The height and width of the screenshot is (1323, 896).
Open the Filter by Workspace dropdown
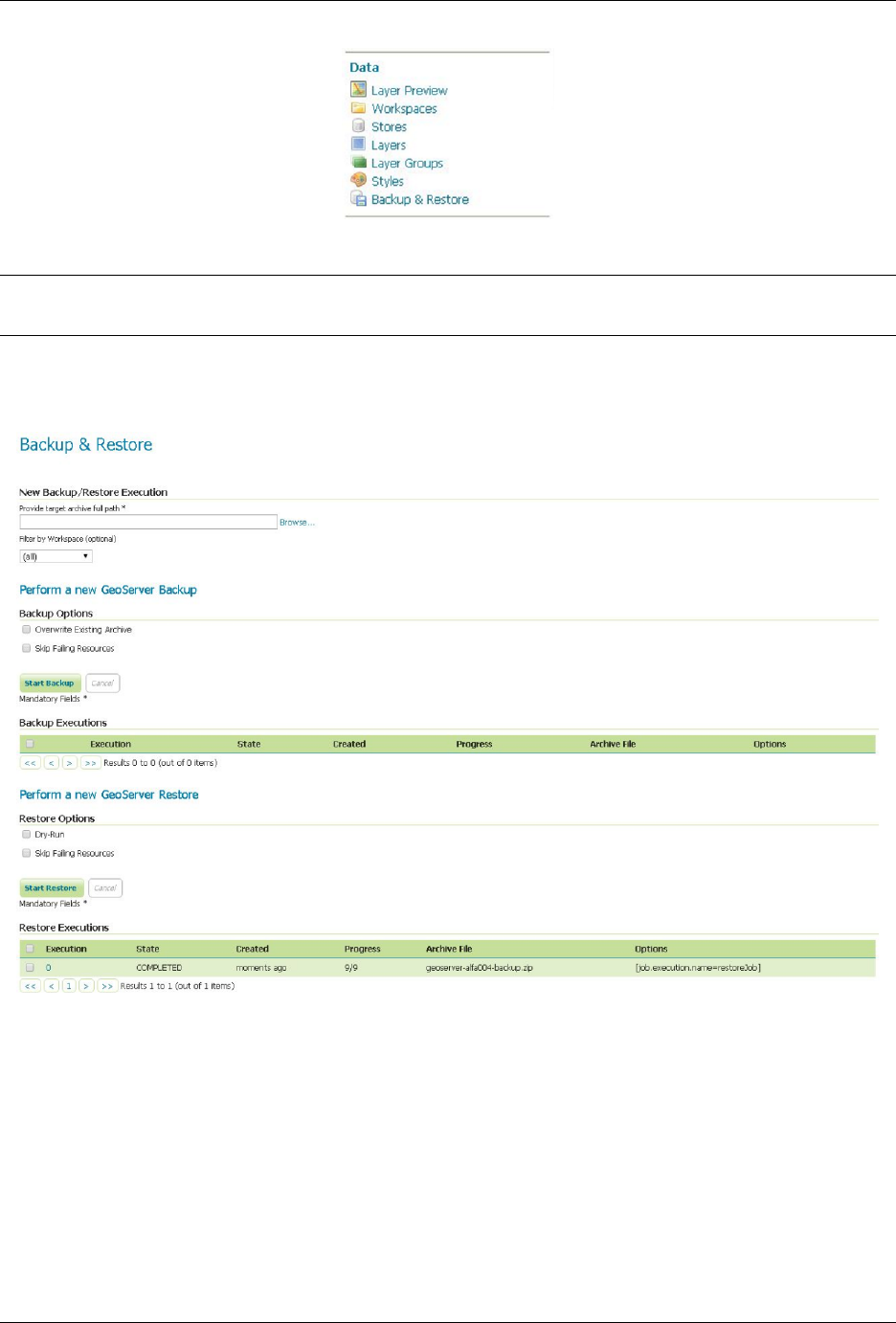[56, 556]
